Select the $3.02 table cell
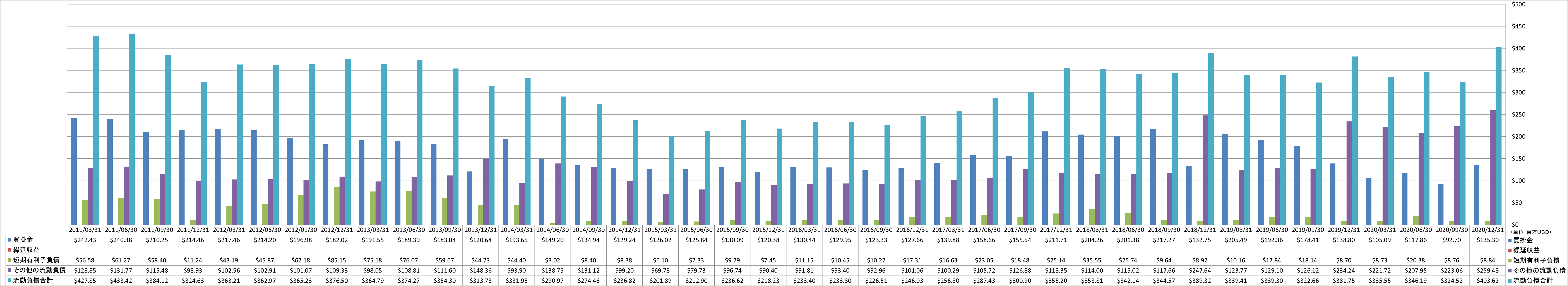The image size is (1568, 286). (x=553, y=260)
